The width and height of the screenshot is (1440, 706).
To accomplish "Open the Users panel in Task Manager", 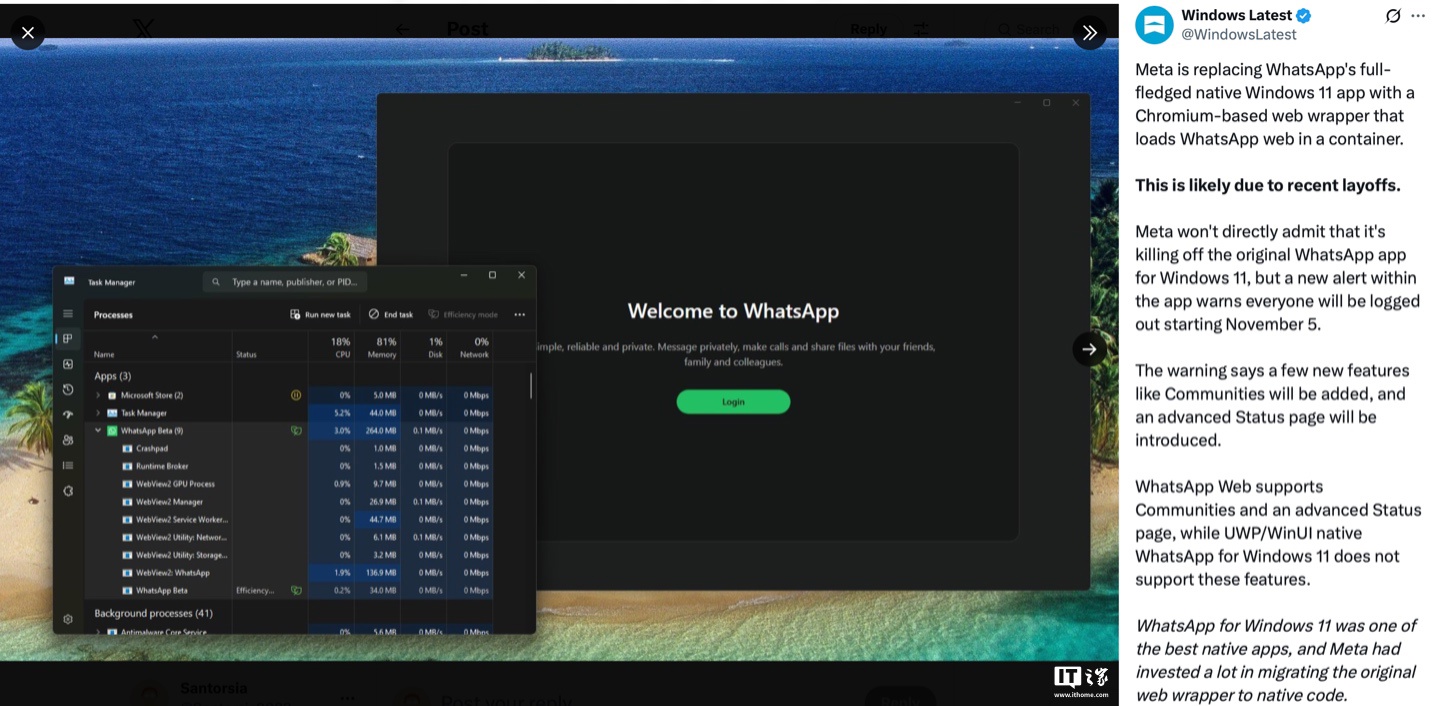I will (x=68, y=440).
